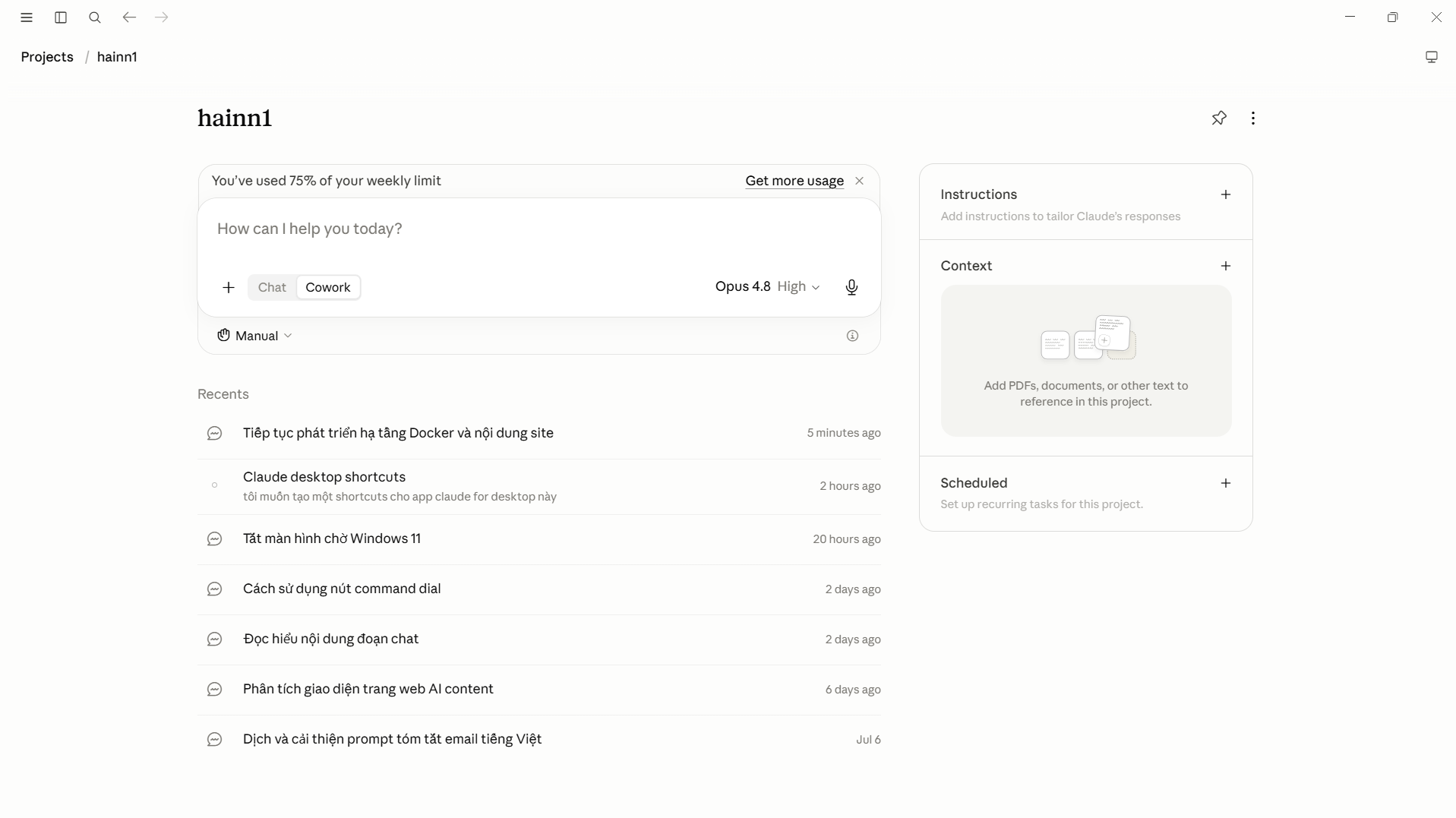This screenshot has width=1456, height=818.
Task: Click chat icon for Tiếp tục phát triển conversation
Action: point(215,433)
